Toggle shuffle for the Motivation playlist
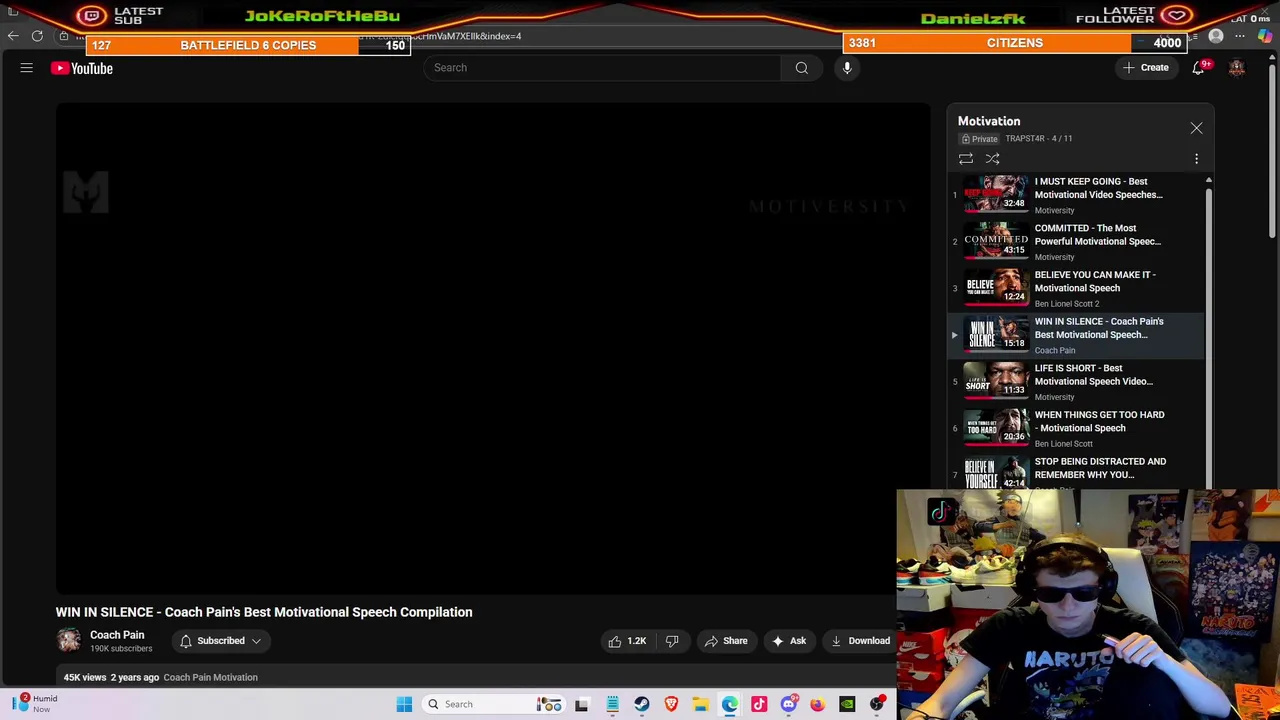Viewport: 1280px width, 720px height. coord(992,159)
